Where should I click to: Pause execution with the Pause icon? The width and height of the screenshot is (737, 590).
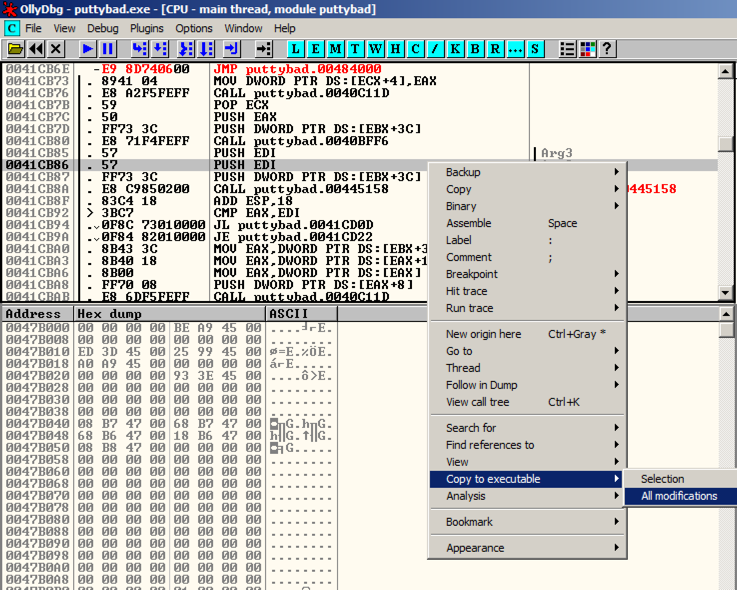(x=108, y=49)
